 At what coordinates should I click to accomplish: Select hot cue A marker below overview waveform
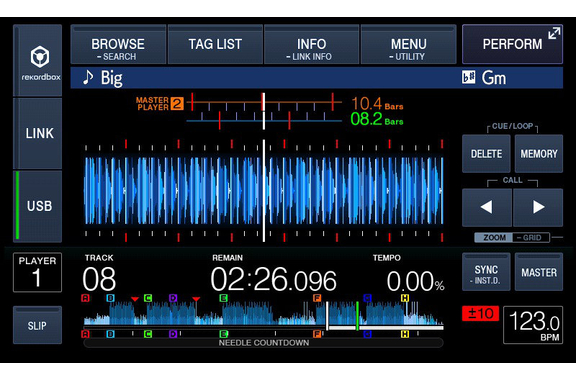85,334
